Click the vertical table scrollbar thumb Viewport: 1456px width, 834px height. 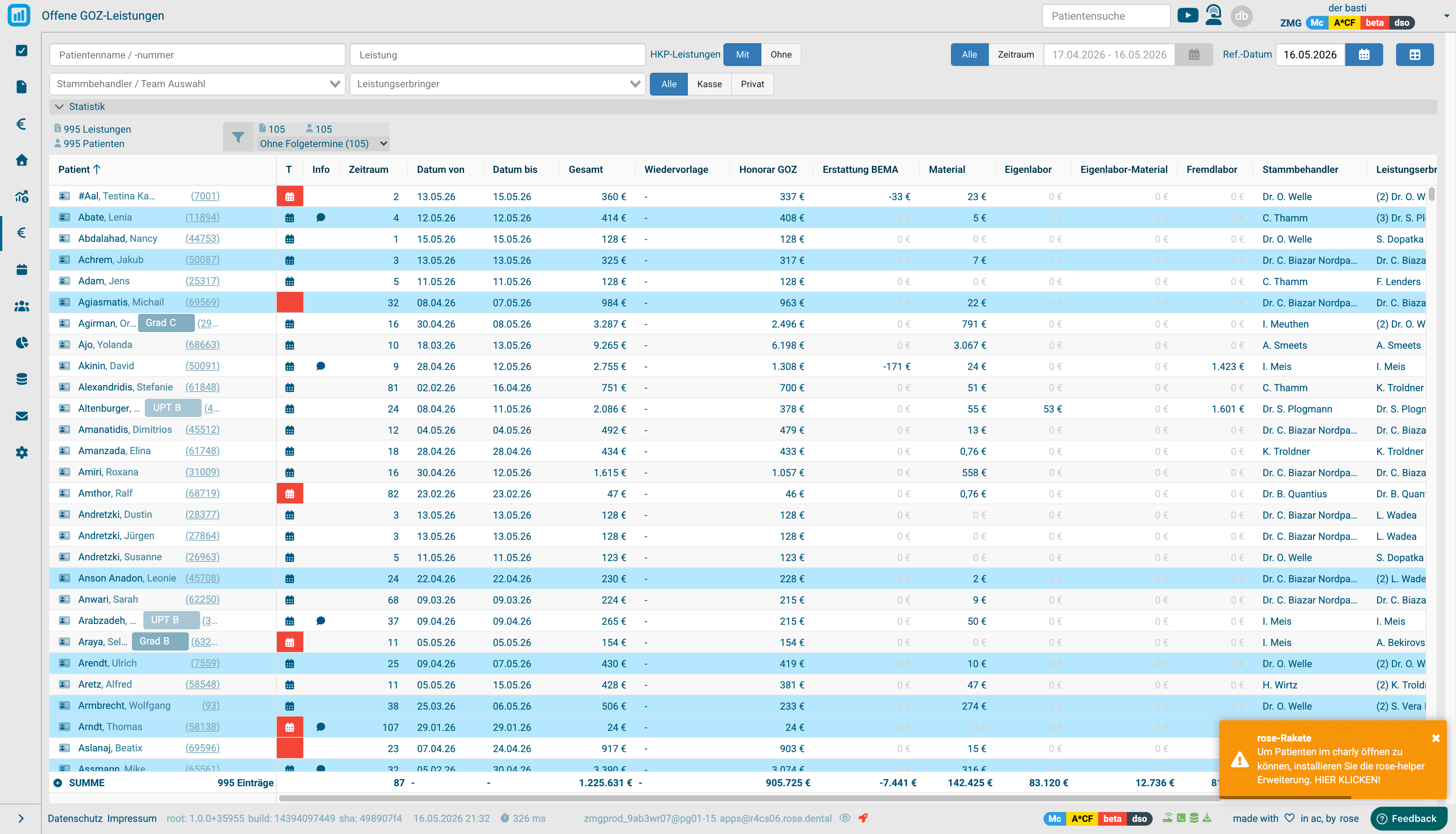[1431, 194]
